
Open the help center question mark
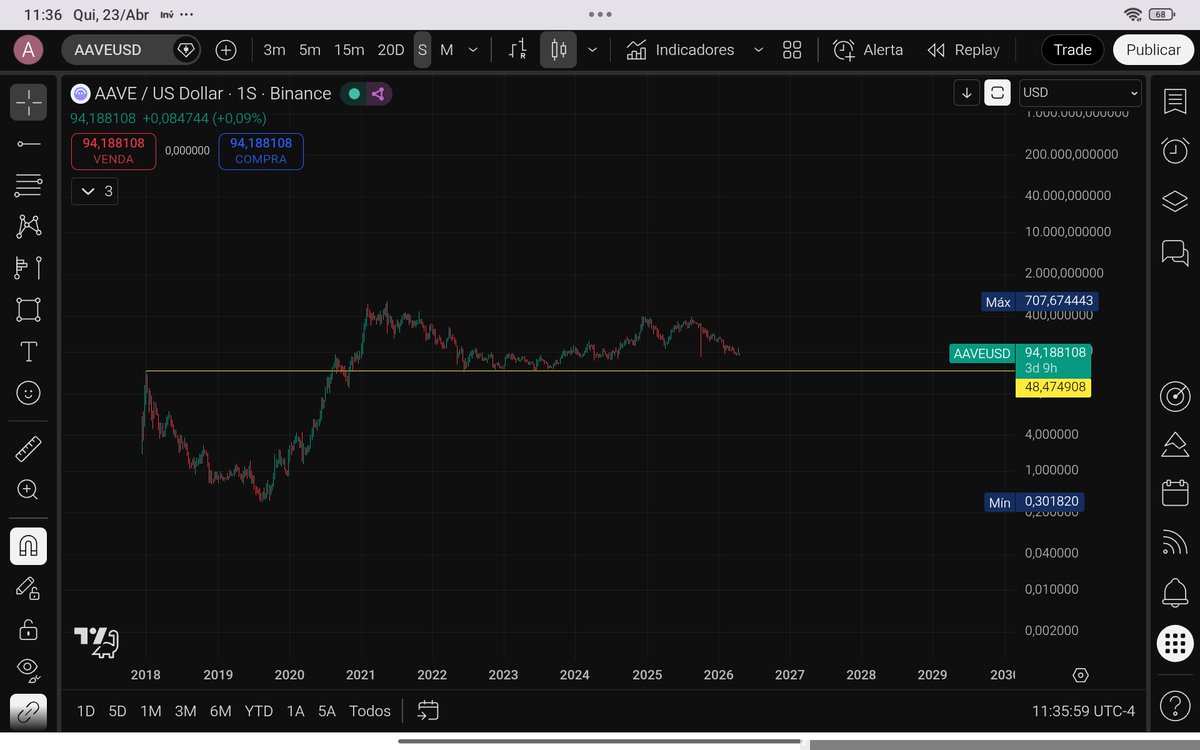pos(1175,706)
